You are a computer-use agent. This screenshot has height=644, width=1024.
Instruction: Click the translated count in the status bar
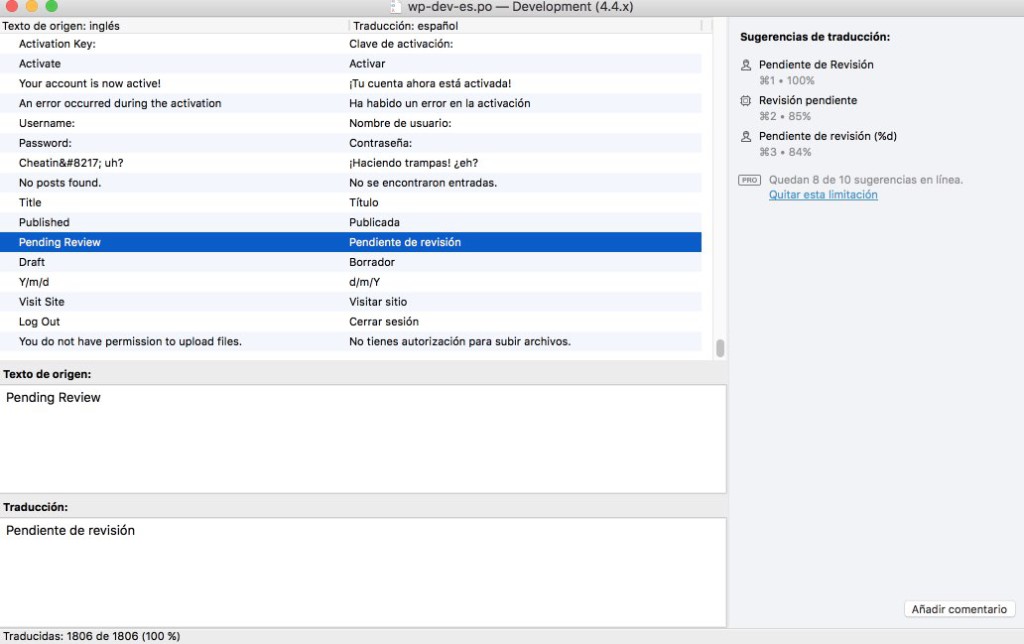click(x=90, y=635)
